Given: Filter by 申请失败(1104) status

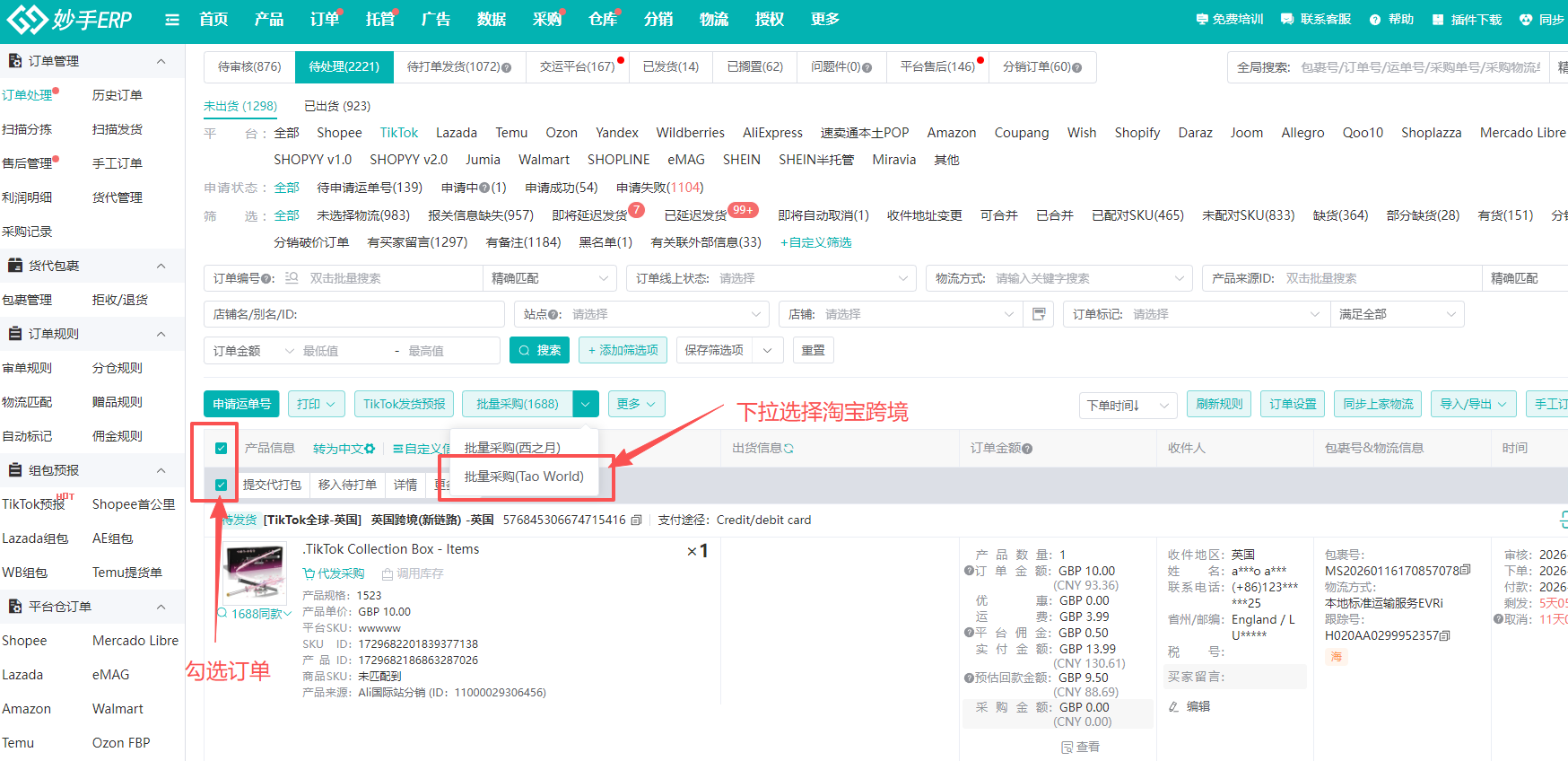Looking at the screenshot, I should point(660,188).
